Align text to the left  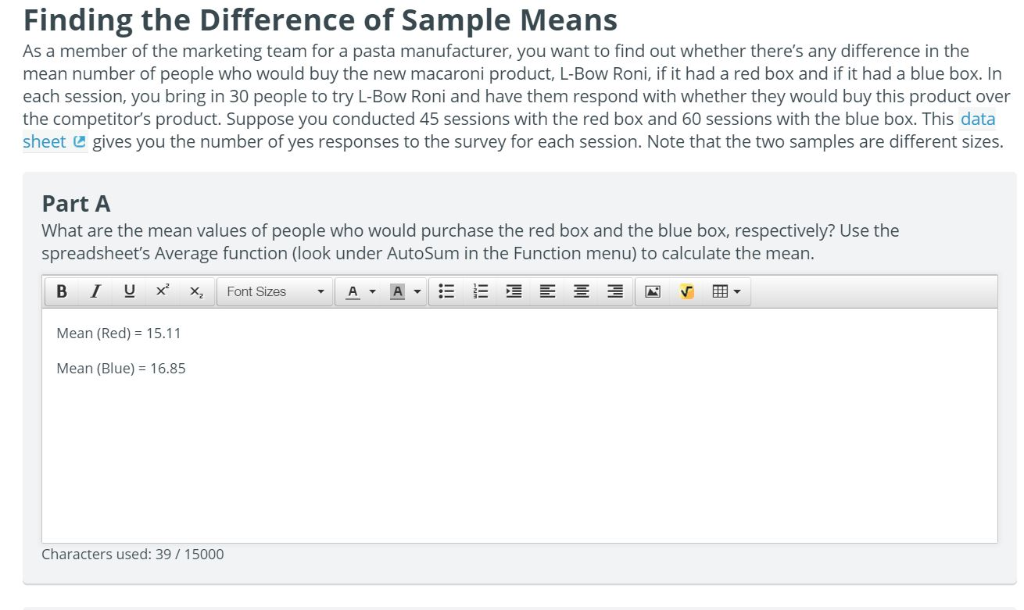pyautogui.click(x=546, y=291)
